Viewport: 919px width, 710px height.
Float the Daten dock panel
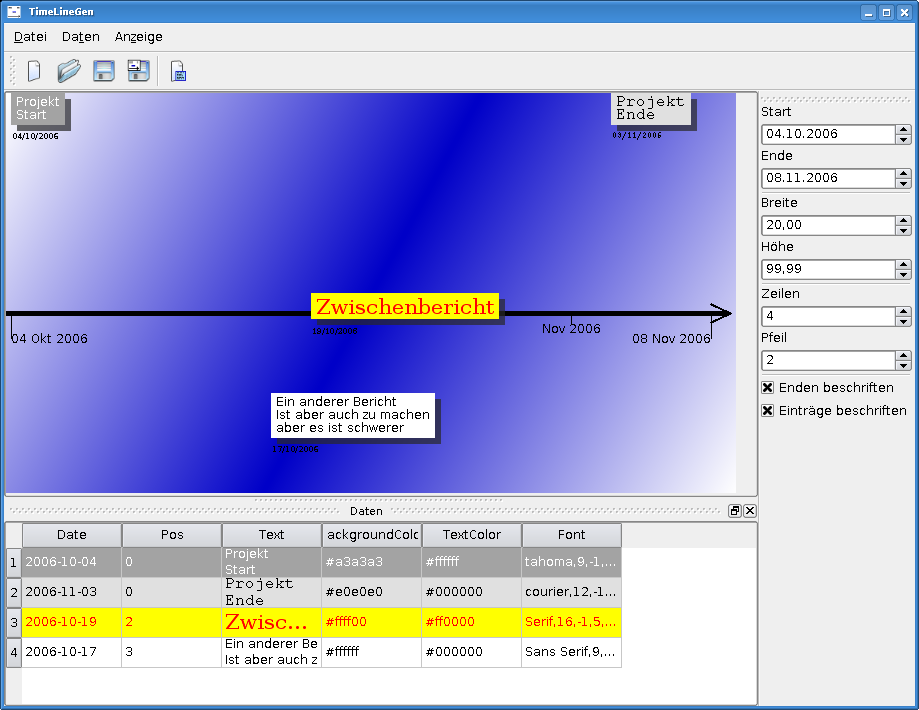pyautogui.click(x=734, y=511)
